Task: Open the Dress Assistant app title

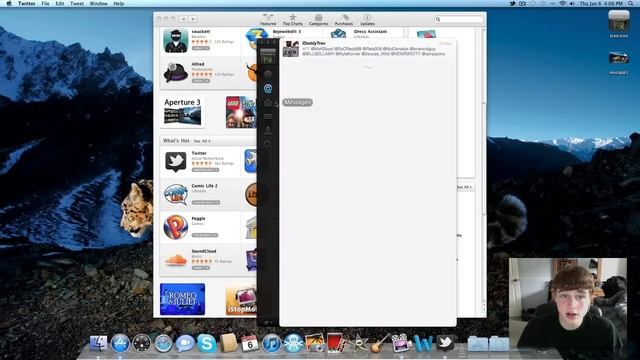Action: pyautogui.click(x=370, y=31)
